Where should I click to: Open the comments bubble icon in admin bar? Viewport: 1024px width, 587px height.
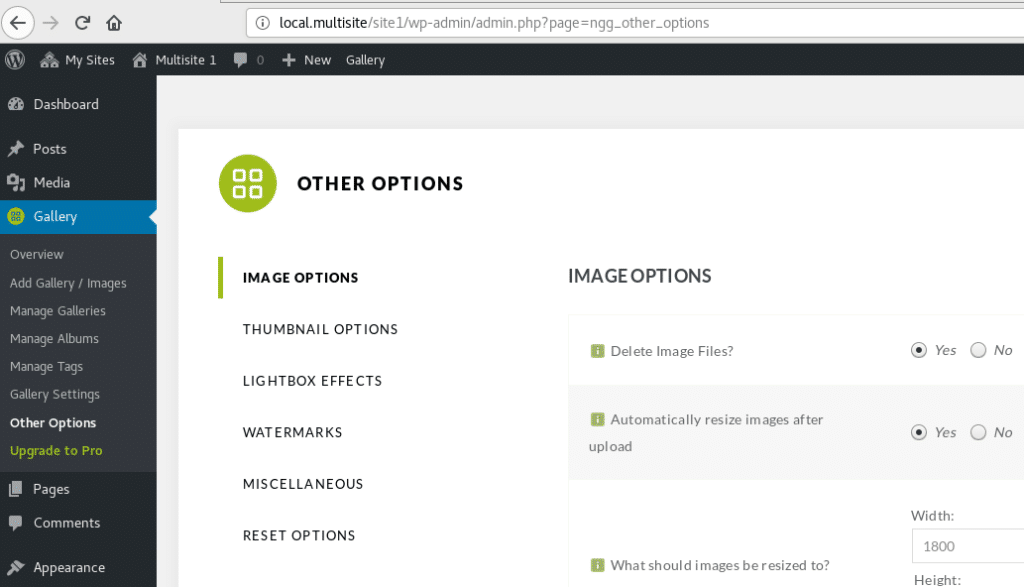241,60
